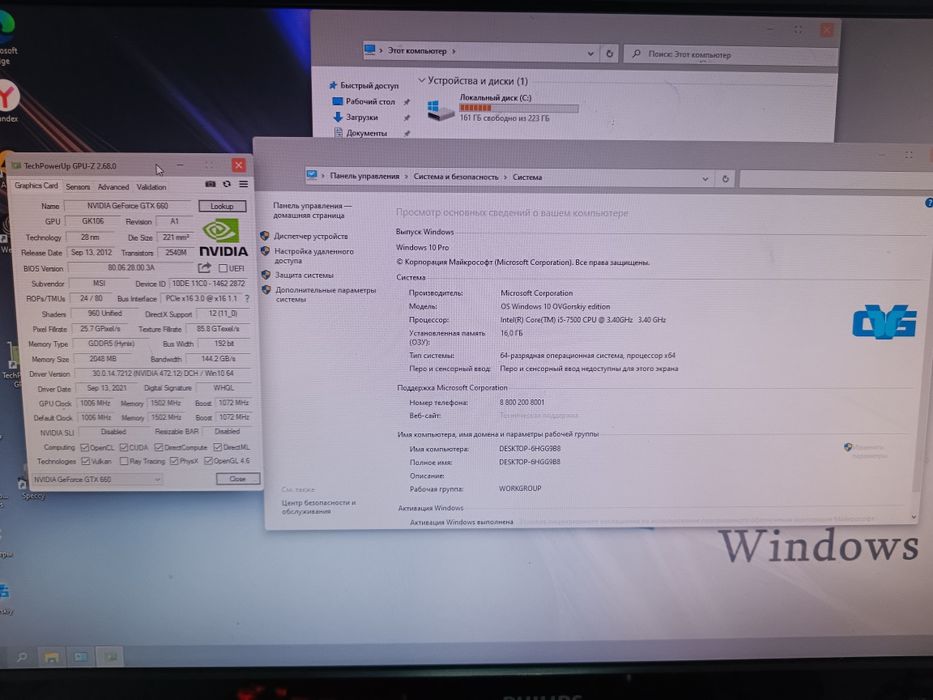Click the refresh icon in the Система window
The height and width of the screenshot is (700, 933).
725,179
